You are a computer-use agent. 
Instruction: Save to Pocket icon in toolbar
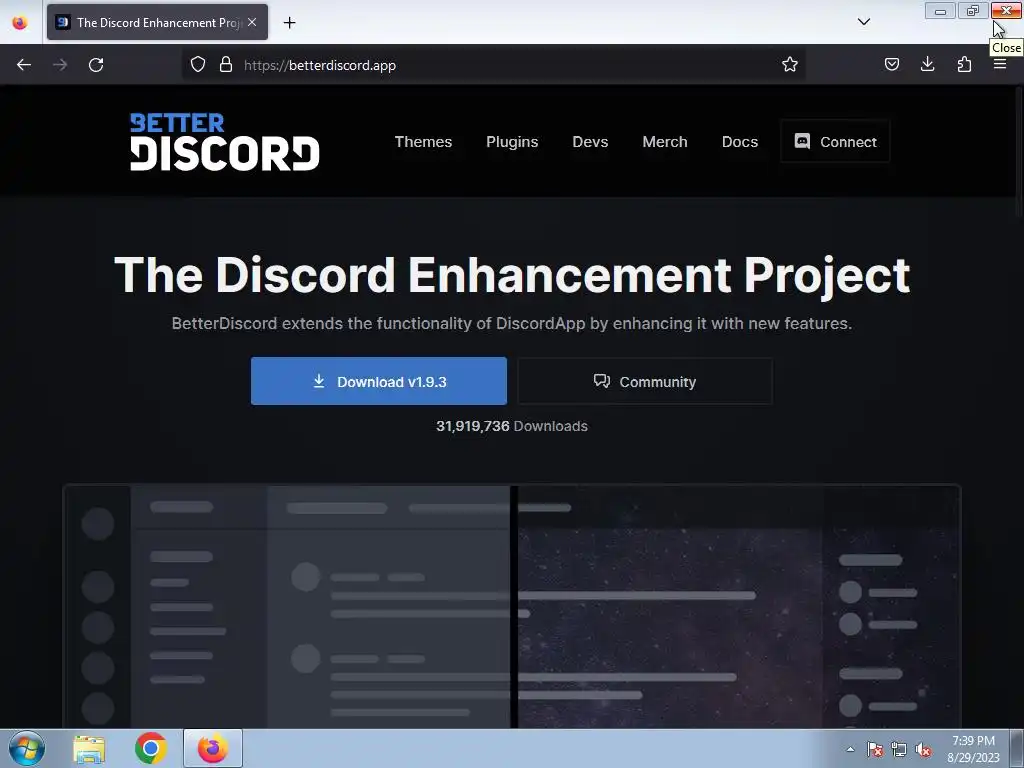pos(891,65)
